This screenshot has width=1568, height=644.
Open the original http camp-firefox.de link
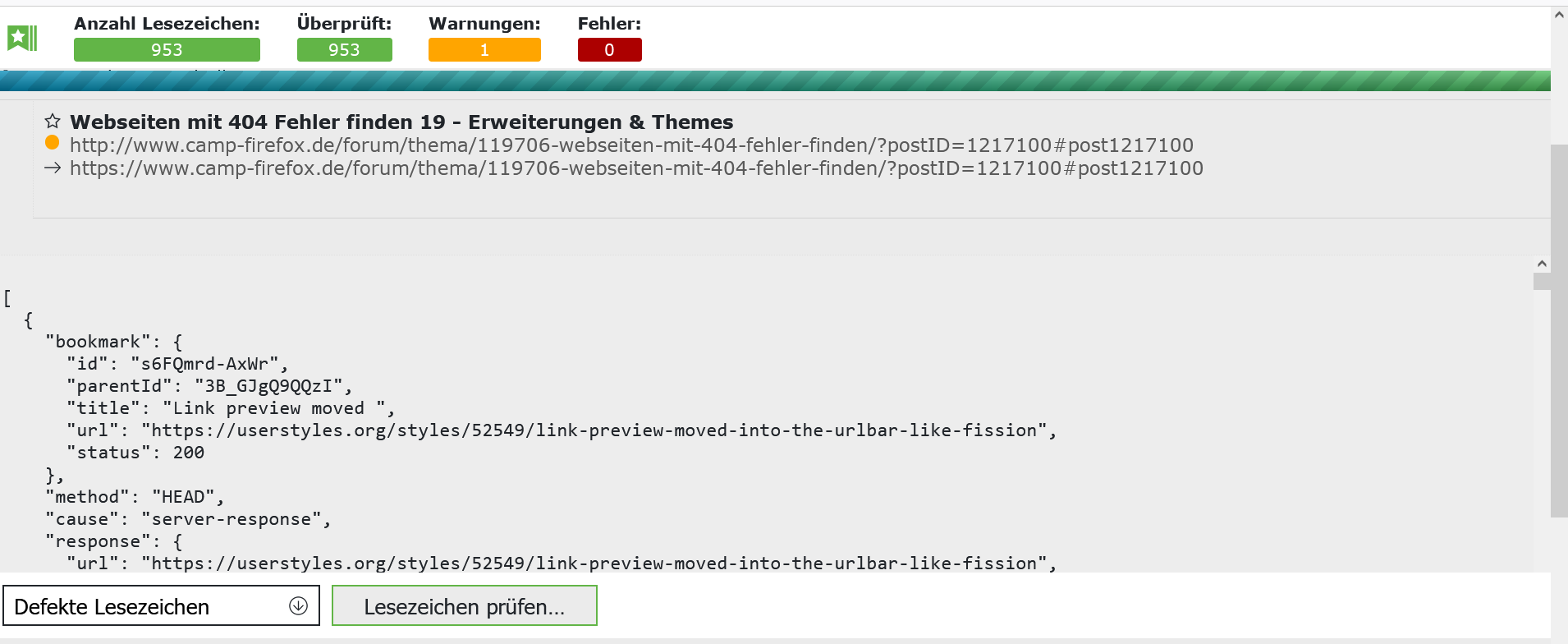pos(631,145)
